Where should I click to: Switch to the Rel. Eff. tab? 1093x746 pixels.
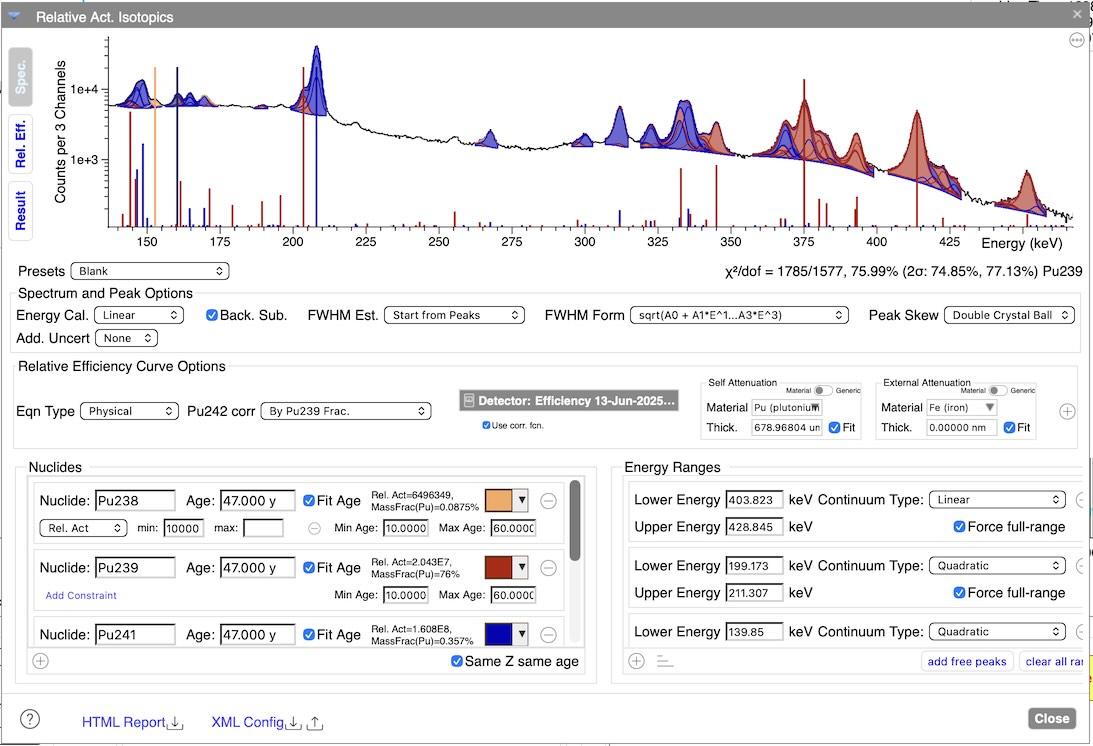pyautogui.click(x=20, y=144)
